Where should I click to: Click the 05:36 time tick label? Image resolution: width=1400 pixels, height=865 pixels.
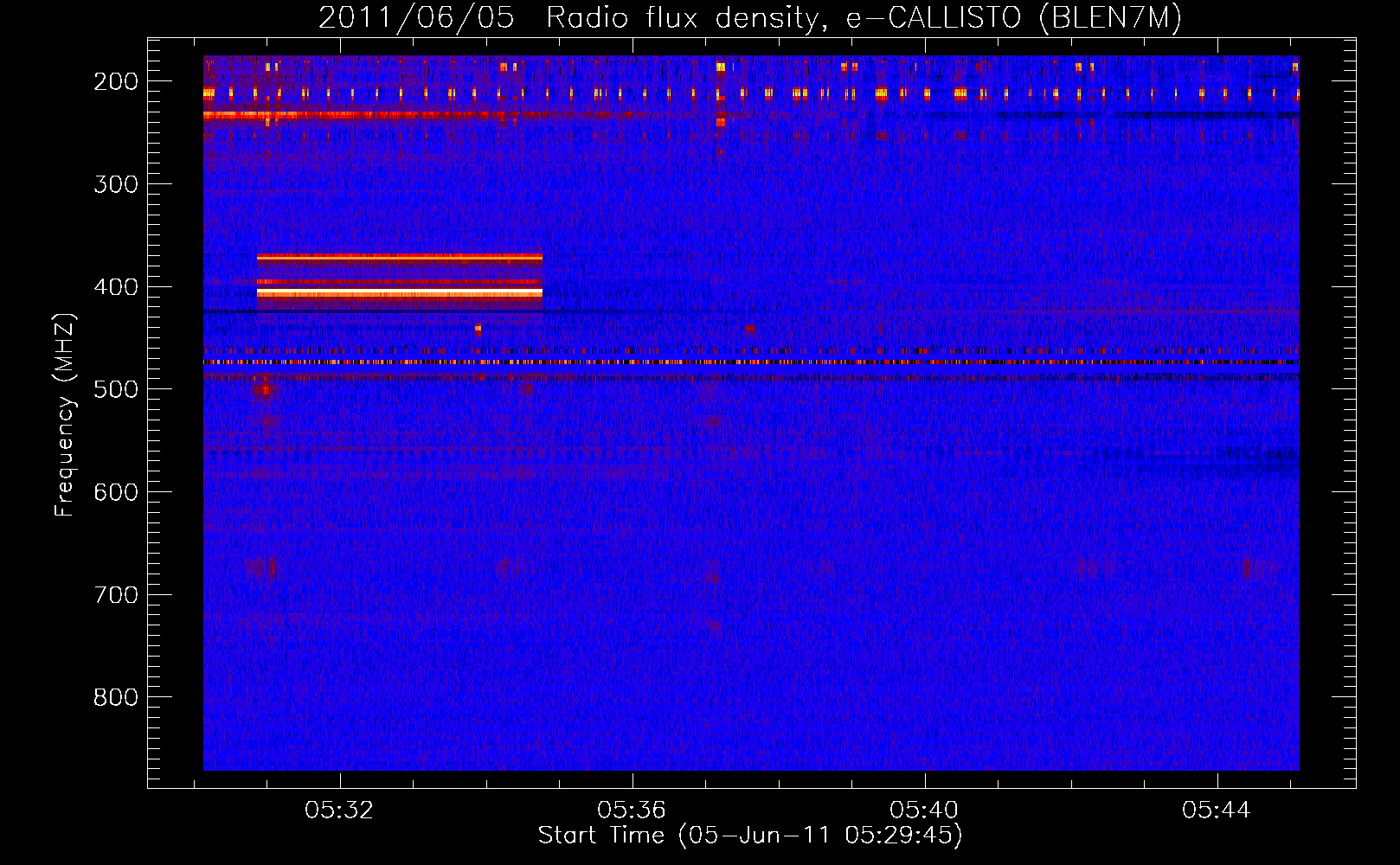[632, 811]
